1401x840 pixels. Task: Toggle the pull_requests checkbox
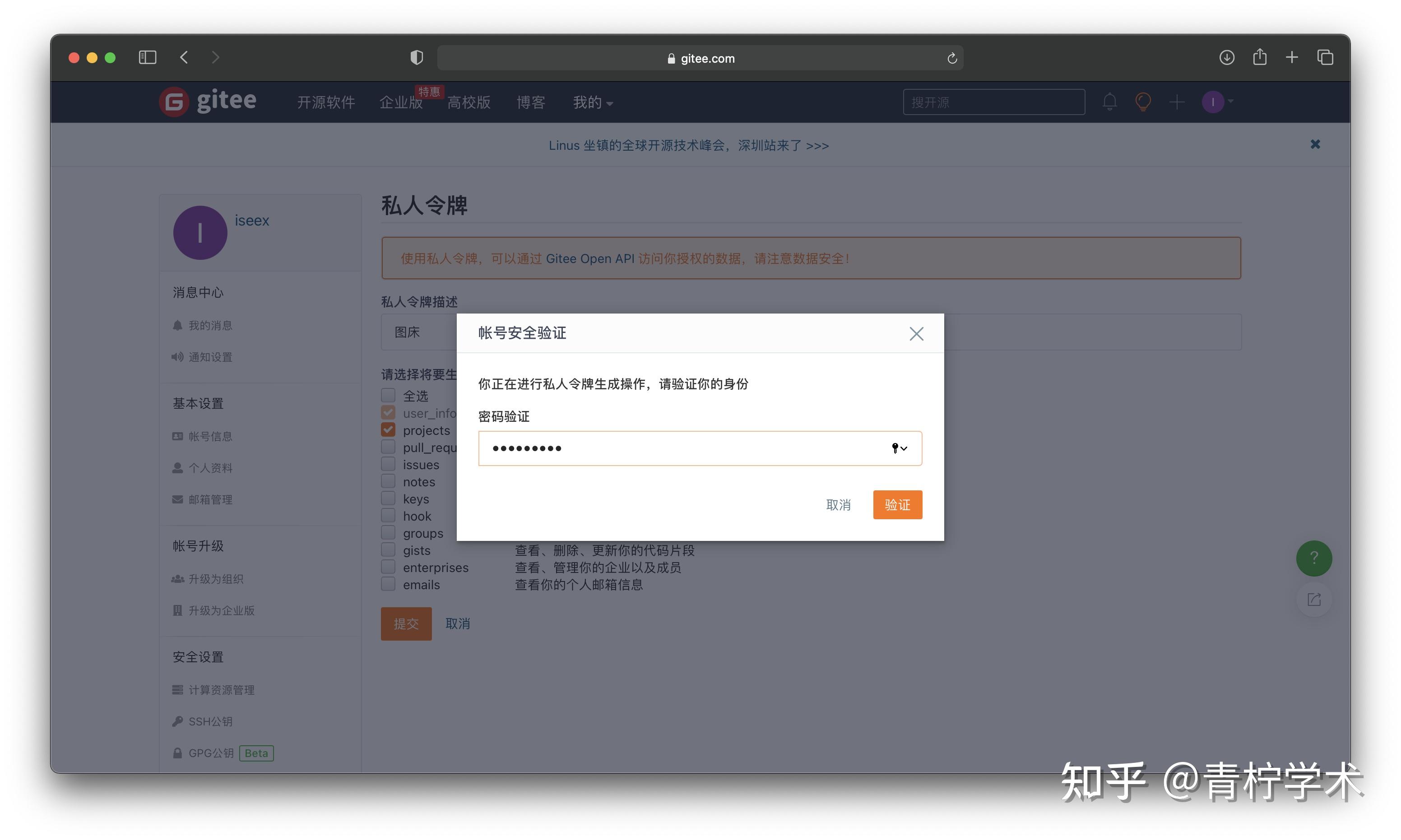coord(388,447)
